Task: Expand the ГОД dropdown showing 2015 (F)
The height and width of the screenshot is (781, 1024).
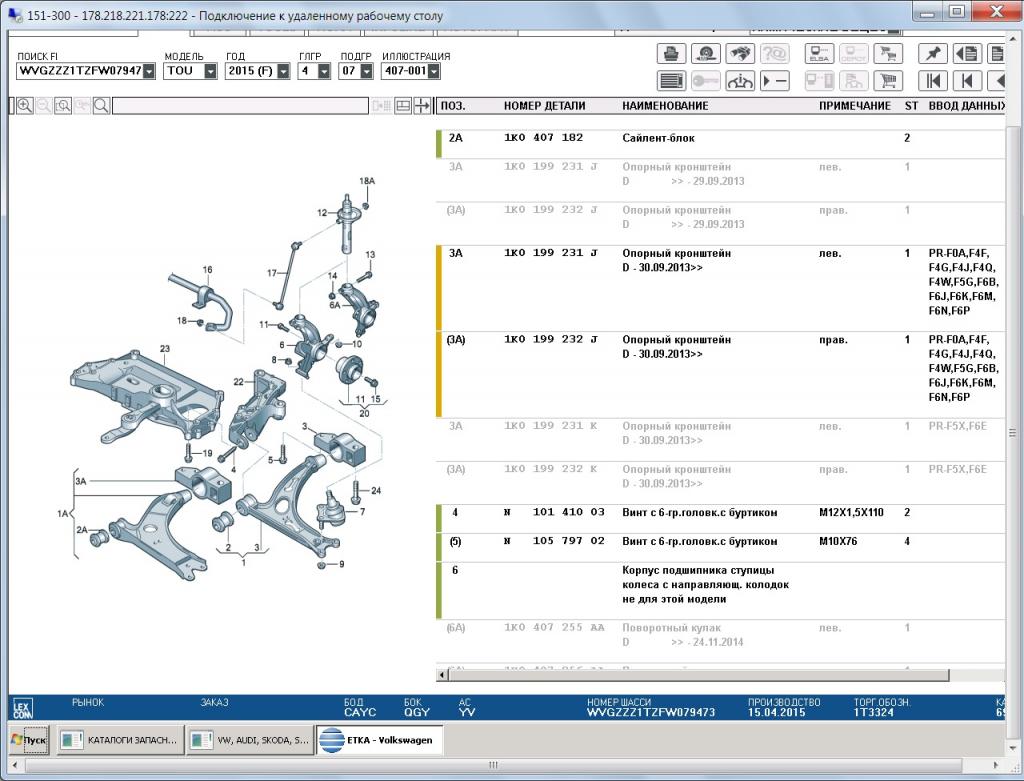Action: click(x=283, y=71)
